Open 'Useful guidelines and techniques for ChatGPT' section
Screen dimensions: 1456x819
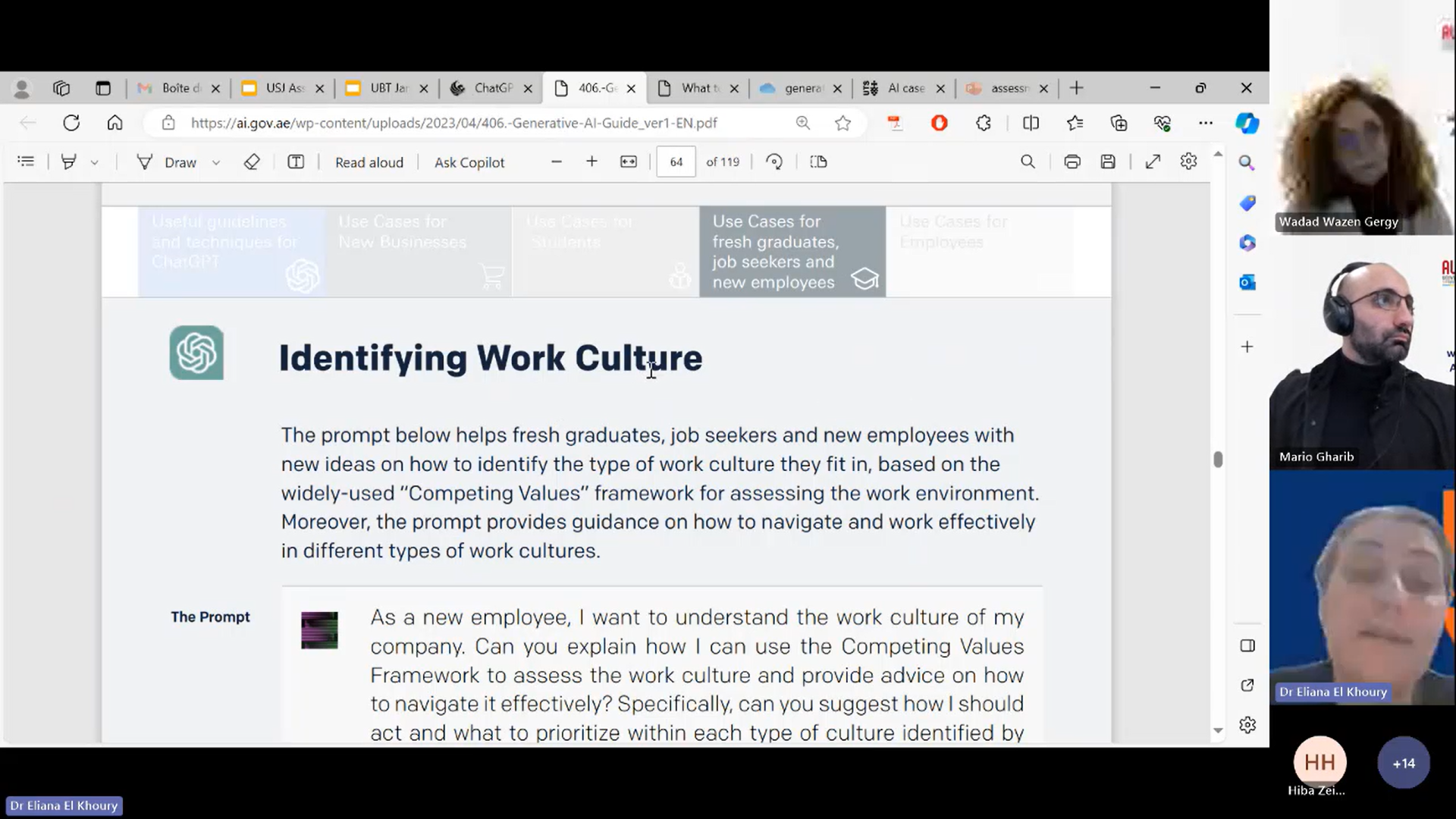(232, 251)
